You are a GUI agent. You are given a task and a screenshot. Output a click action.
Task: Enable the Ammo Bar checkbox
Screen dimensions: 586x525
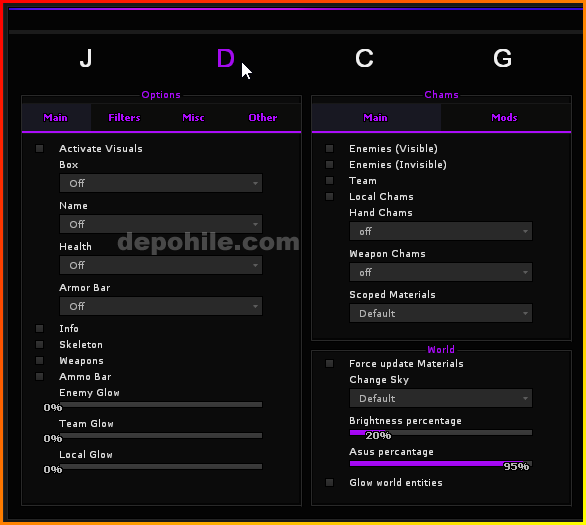(x=39, y=377)
